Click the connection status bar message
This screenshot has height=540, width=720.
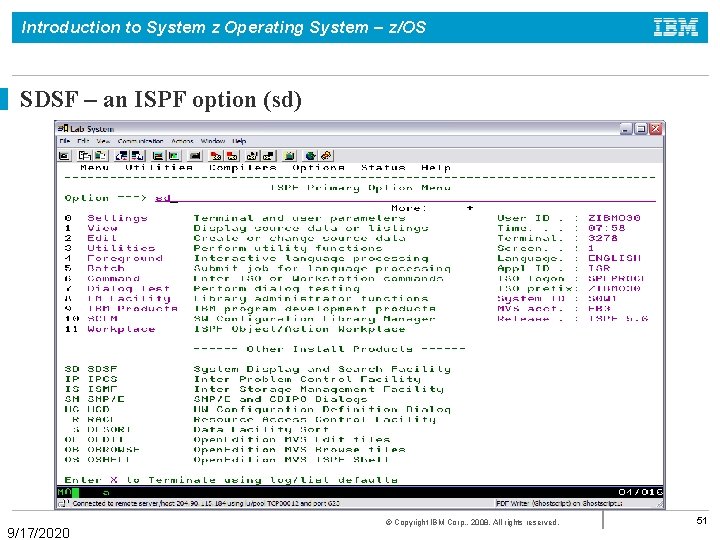pyautogui.click(x=205, y=504)
